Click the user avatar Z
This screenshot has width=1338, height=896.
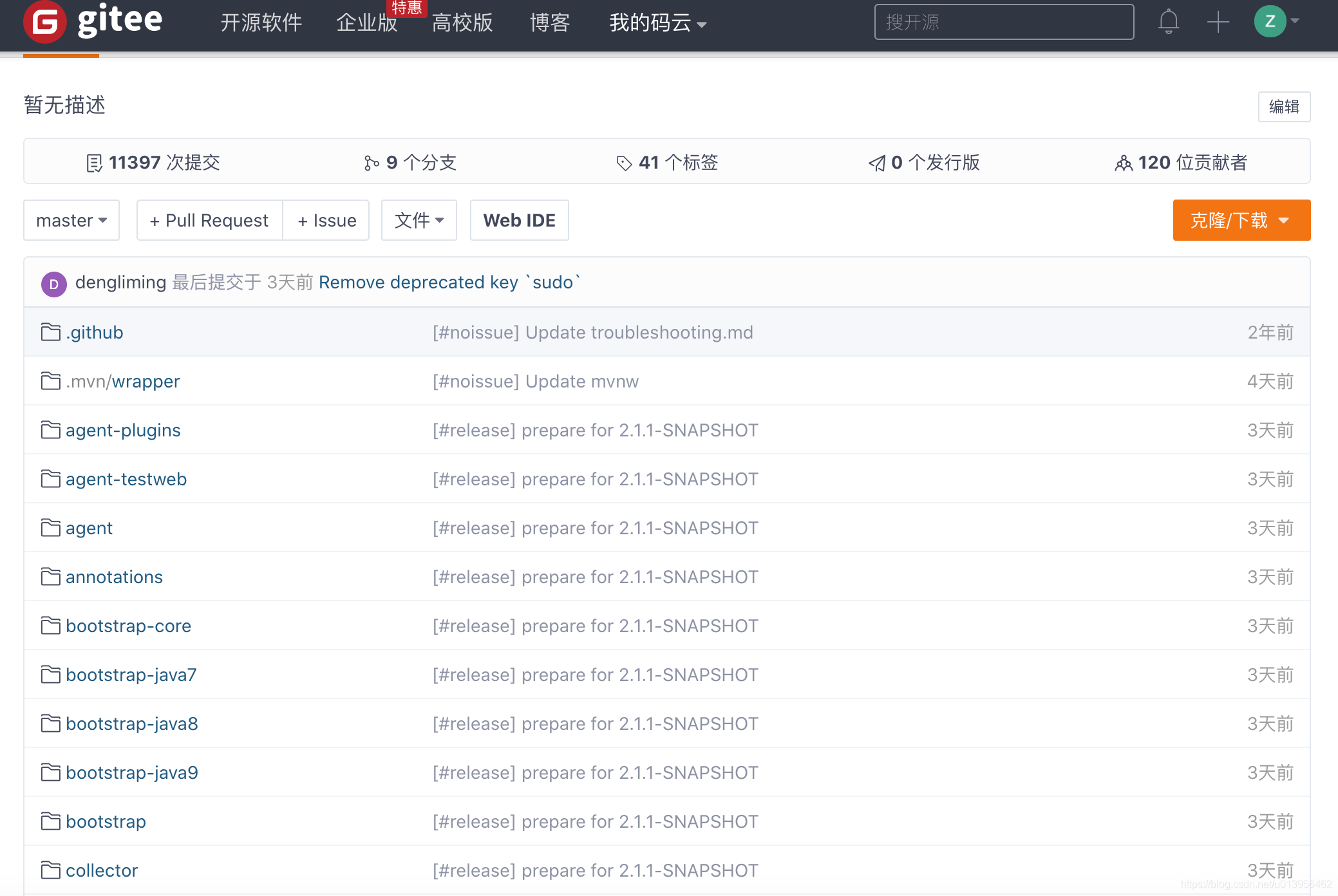coord(1270,21)
